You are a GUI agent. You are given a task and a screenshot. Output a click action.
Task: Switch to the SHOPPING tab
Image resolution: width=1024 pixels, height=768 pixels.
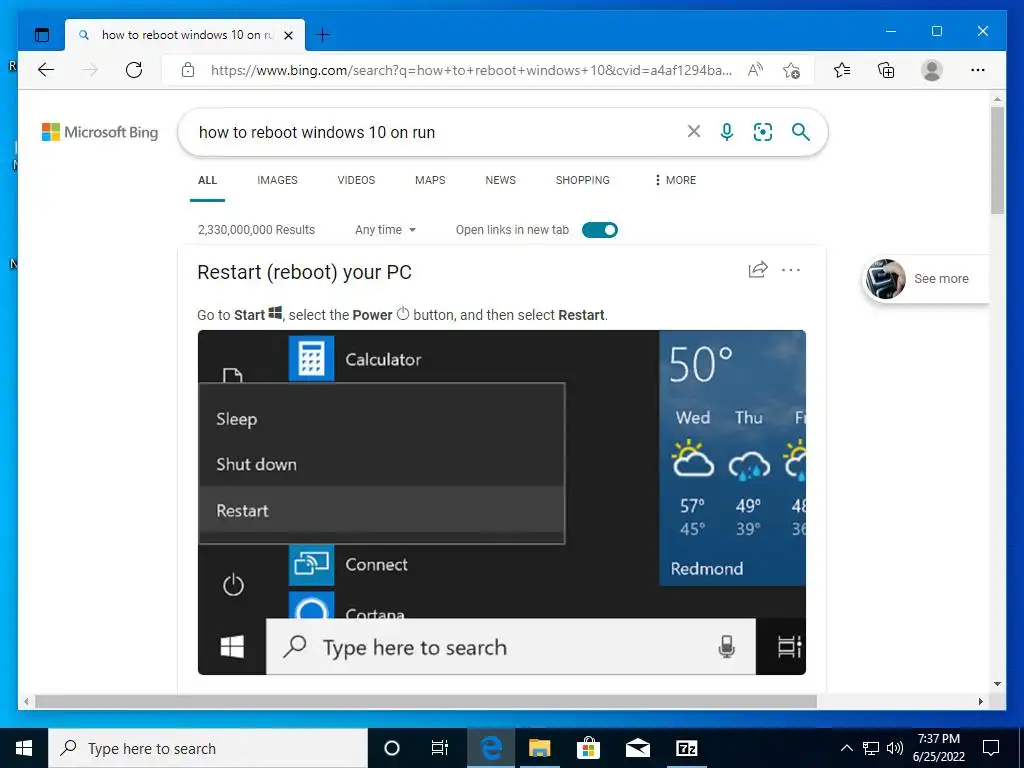coord(583,180)
